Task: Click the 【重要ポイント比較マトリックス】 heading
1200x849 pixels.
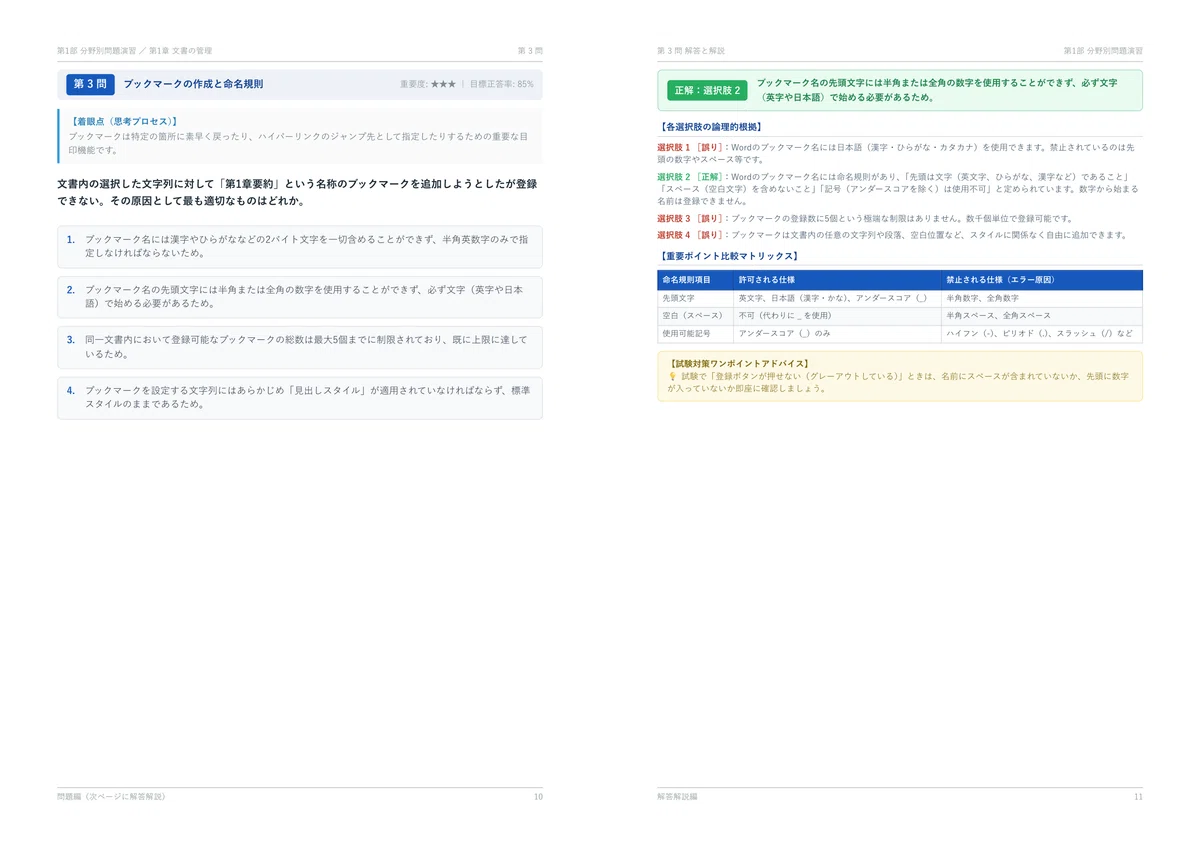Action: pos(727,256)
